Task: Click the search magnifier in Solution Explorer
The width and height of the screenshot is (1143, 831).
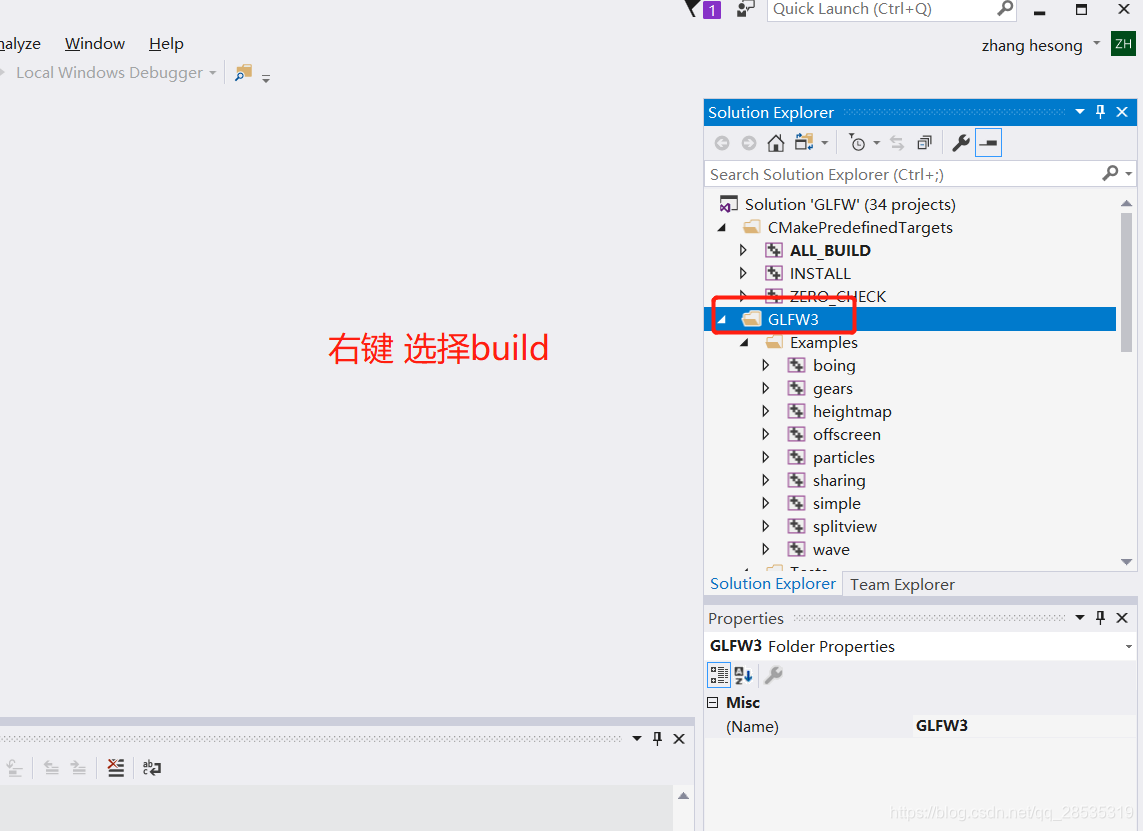Action: tap(1110, 173)
